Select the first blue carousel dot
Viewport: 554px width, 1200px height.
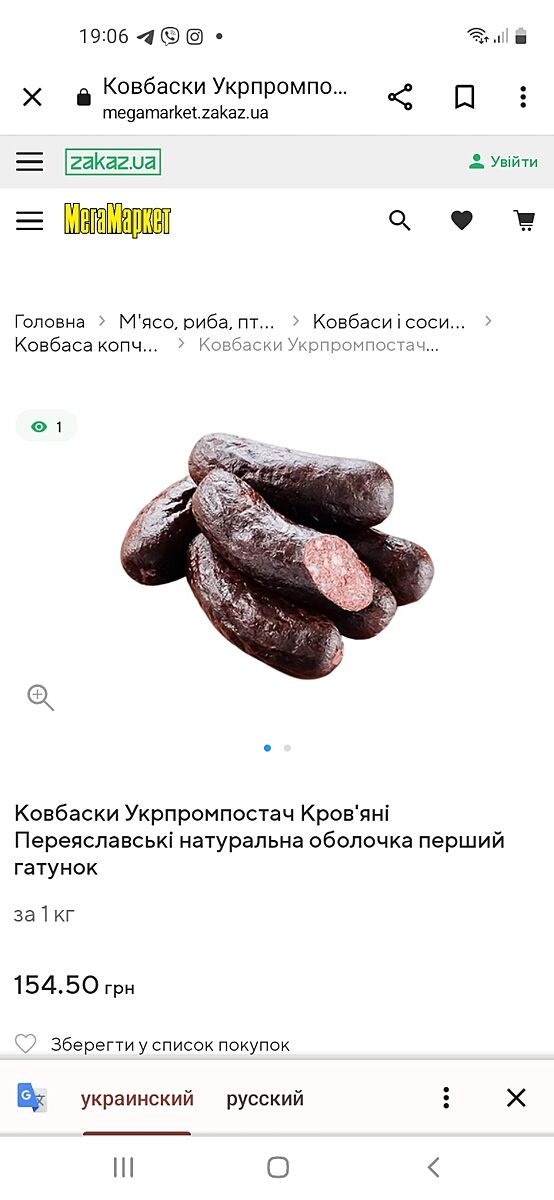pos(267,748)
